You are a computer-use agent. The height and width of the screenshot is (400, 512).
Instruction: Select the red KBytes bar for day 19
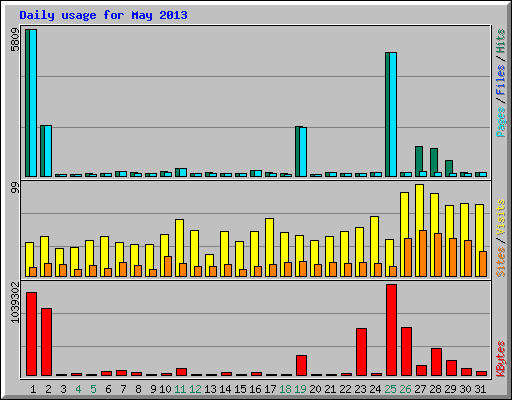(x=301, y=366)
